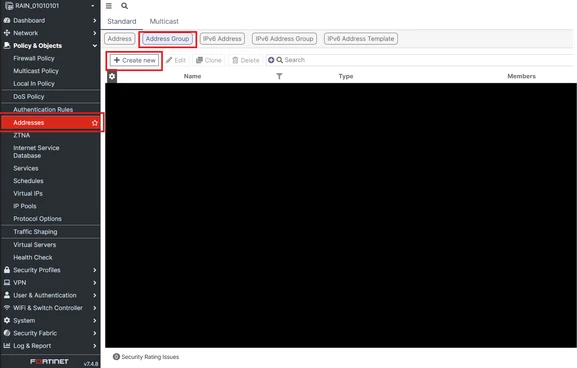This screenshot has width=577, height=368.
Task: Sort by the Type column header
Action: point(346,76)
